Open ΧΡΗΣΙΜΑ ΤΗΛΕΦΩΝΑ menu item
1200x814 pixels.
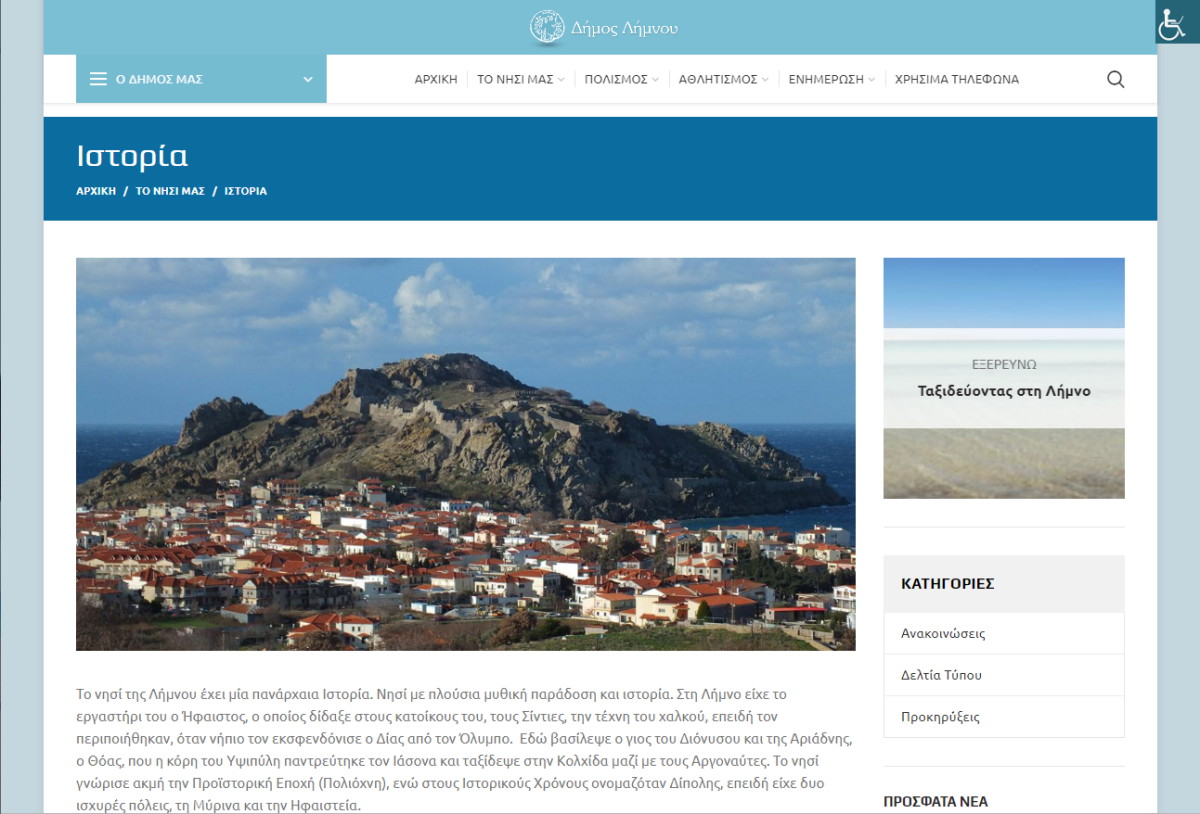tap(956, 79)
